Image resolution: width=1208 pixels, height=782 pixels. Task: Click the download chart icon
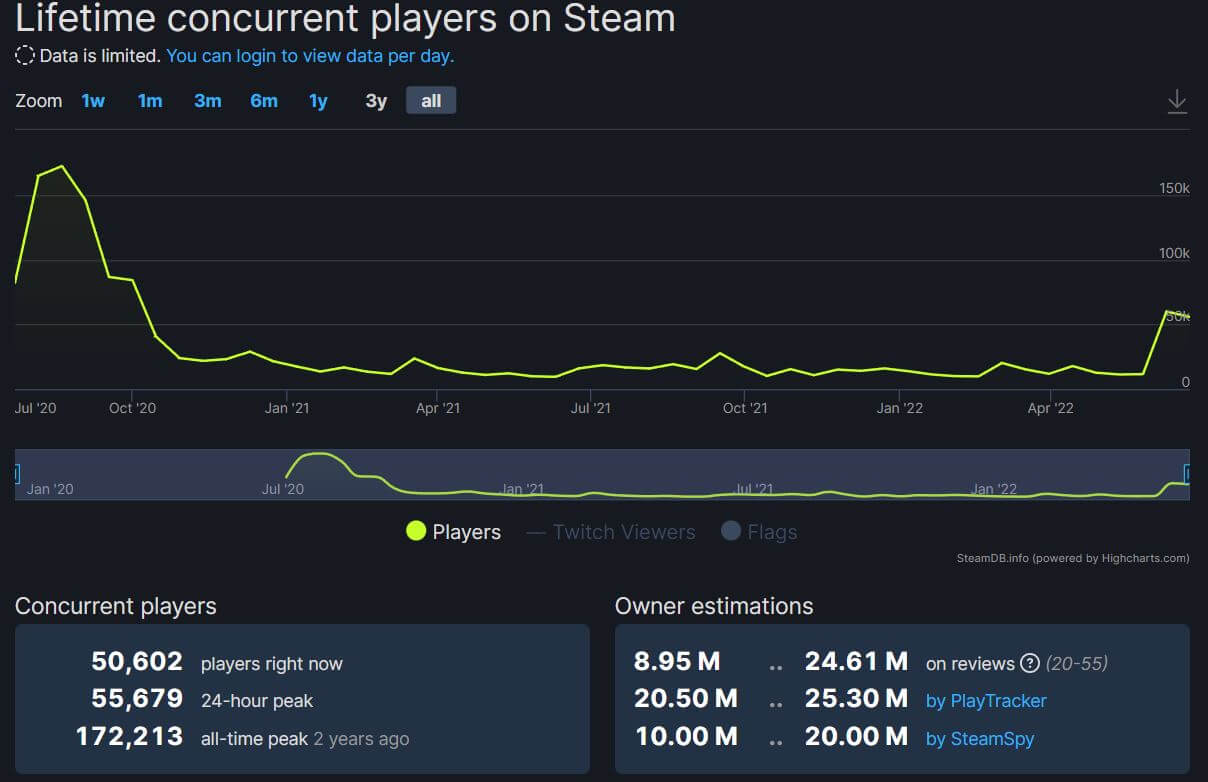pos(1177,101)
